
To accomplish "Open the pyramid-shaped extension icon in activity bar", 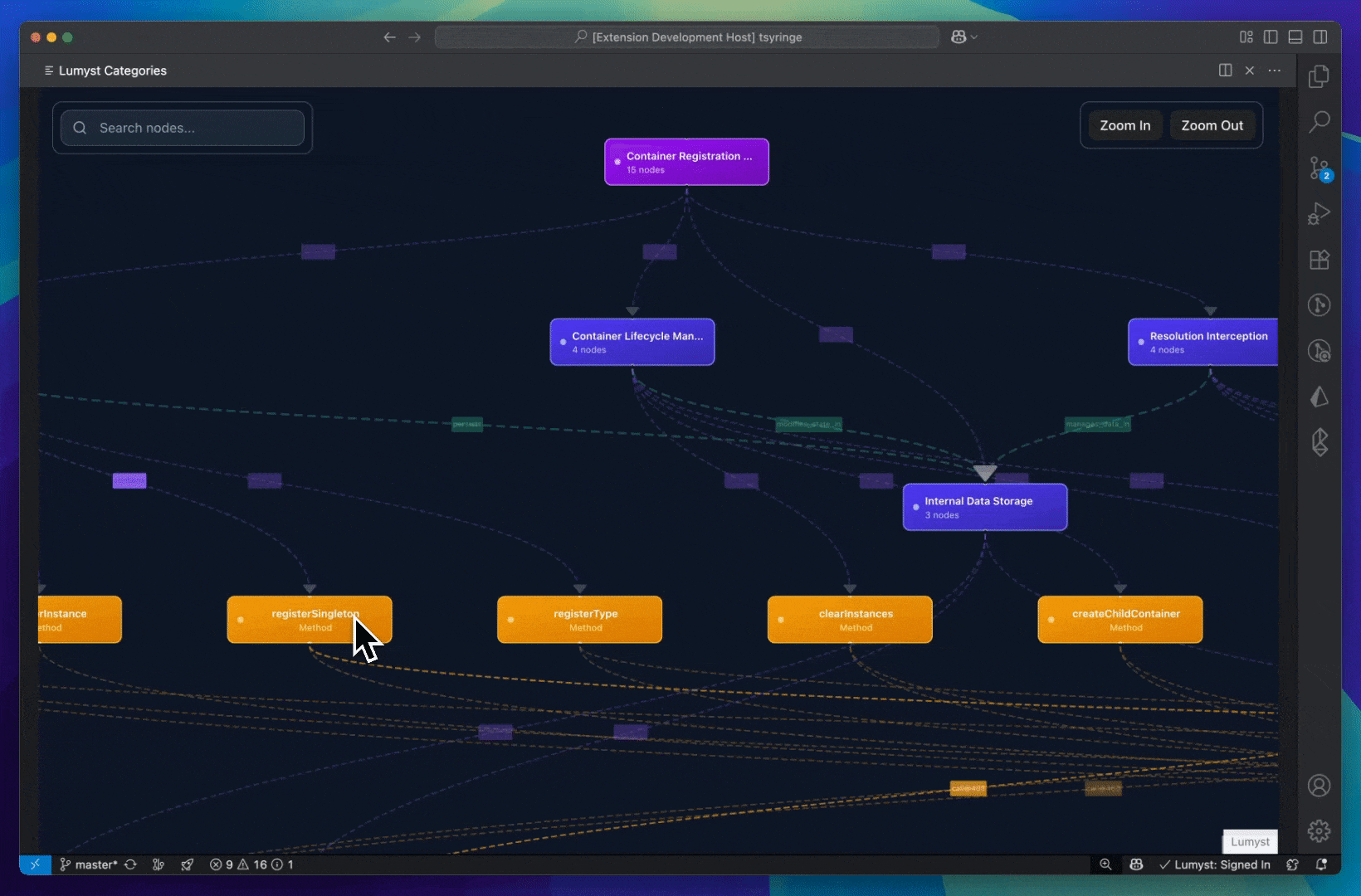I will [1319, 397].
